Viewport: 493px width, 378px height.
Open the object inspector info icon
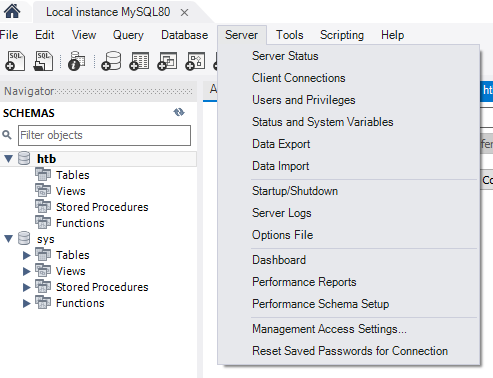(76, 61)
